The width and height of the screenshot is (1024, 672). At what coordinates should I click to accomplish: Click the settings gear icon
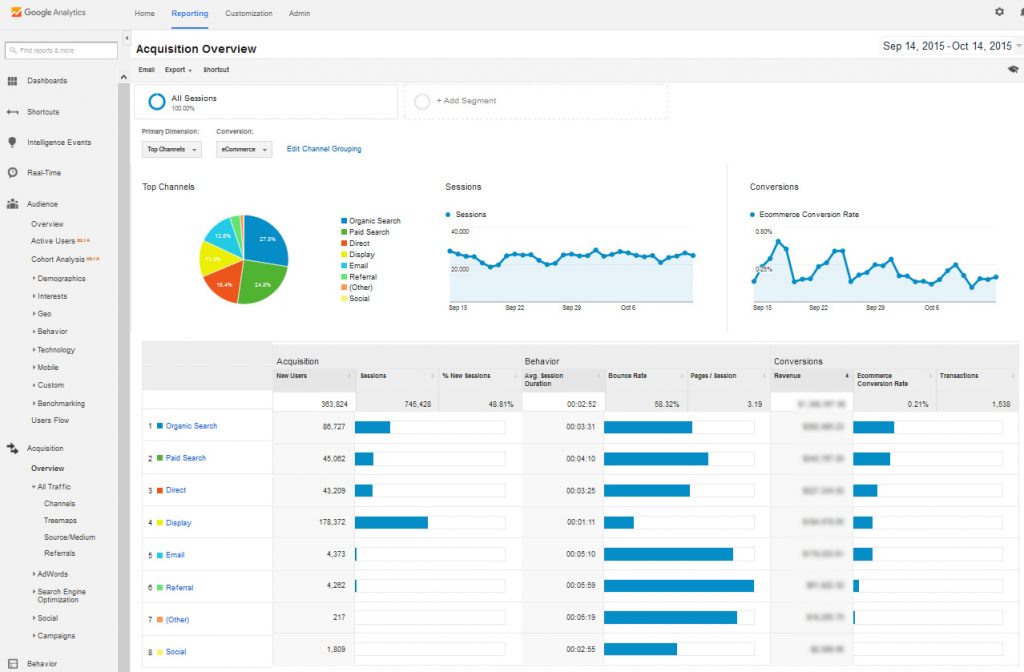tap(999, 12)
